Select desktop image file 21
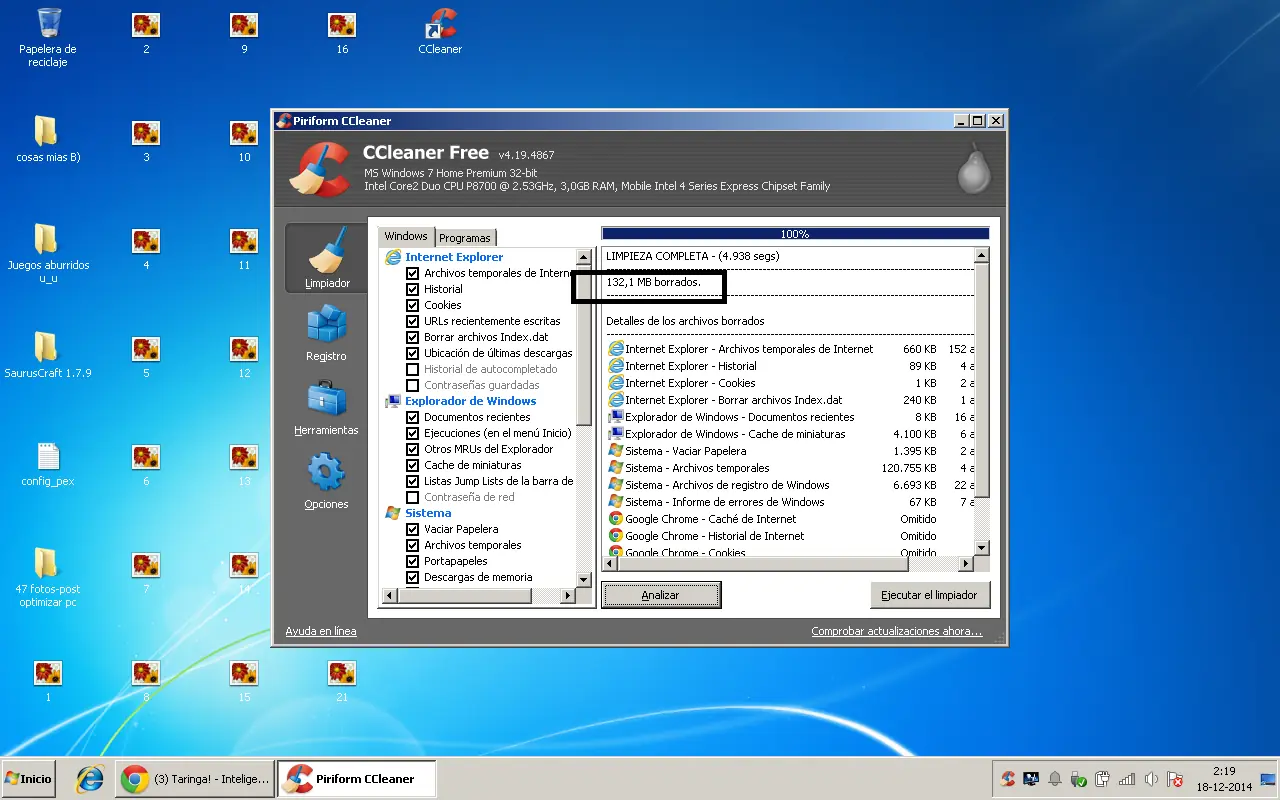1280x800 pixels. click(x=342, y=679)
